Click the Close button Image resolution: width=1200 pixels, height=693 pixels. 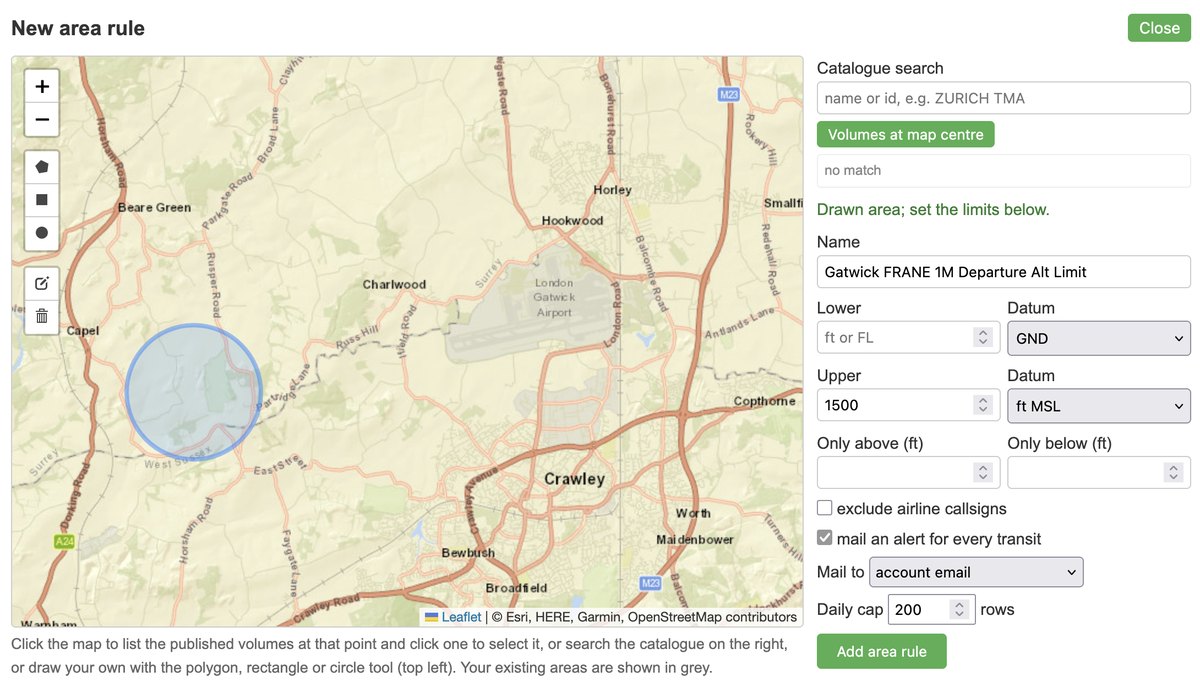1159,28
